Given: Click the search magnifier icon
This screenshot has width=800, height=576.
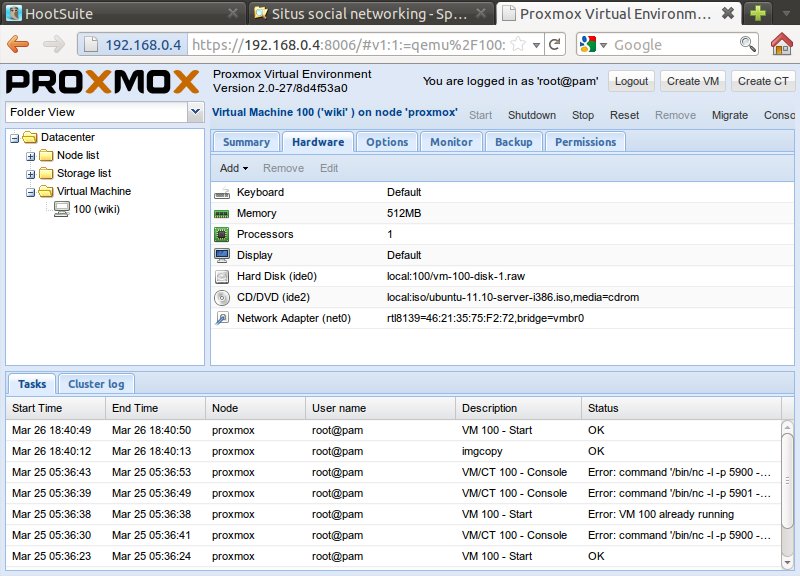Looking at the screenshot, I should [x=747, y=44].
